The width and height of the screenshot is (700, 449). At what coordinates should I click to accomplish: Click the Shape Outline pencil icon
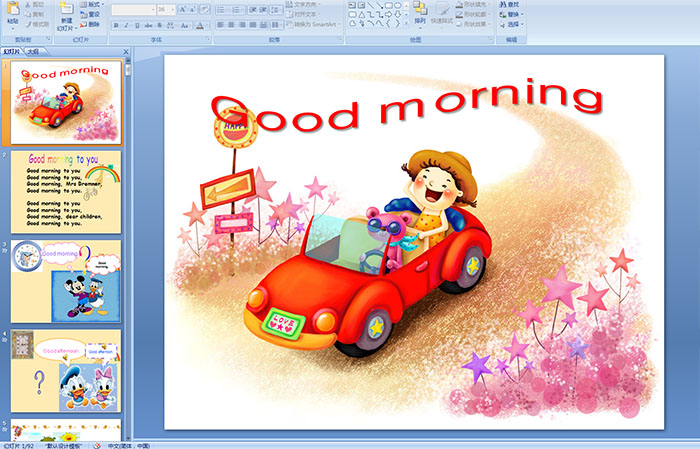tap(459, 14)
